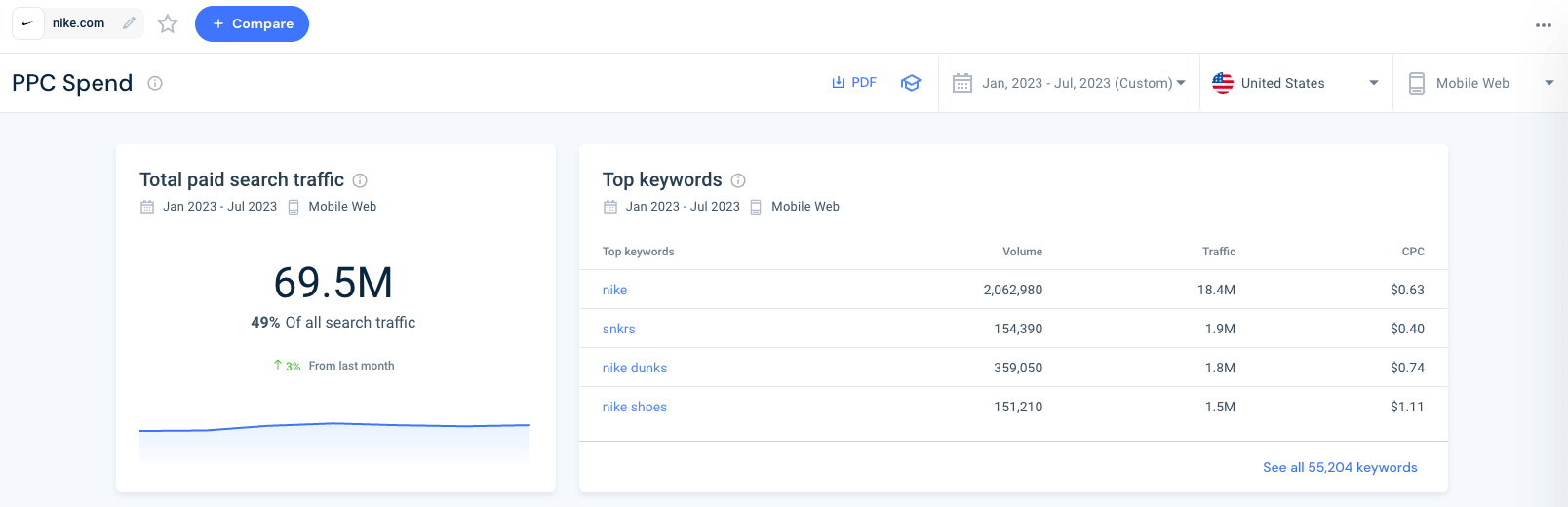This screenshot has width=1568, height=507.
Task: Click the From last month label
Action: click(x=351, y=366)
